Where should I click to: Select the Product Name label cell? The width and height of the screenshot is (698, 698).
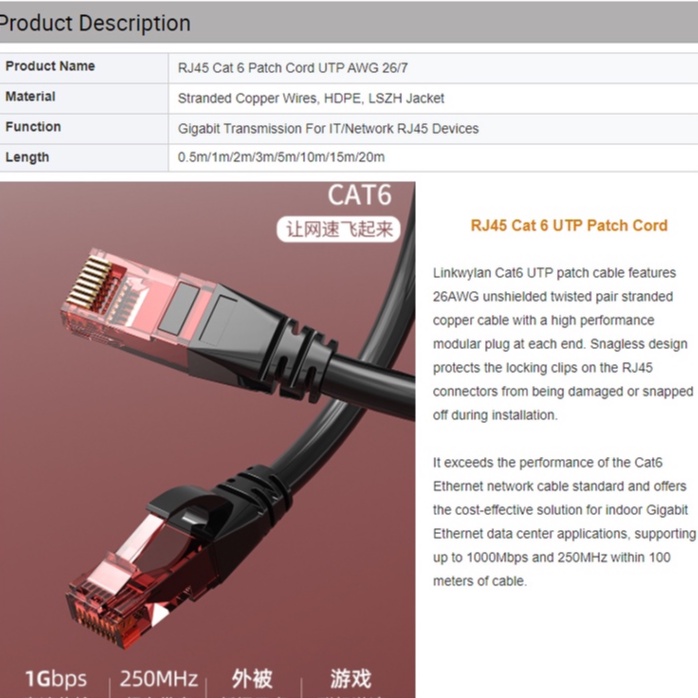84,67
